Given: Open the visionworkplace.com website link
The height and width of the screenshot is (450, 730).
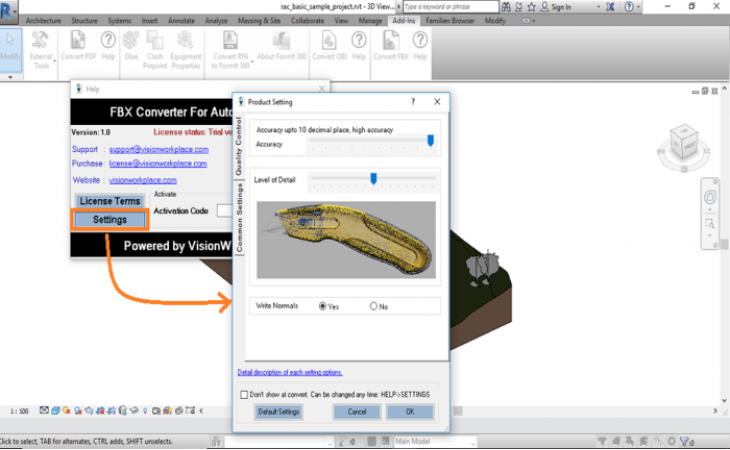Looking at the screenshot, I should [143, 180].
